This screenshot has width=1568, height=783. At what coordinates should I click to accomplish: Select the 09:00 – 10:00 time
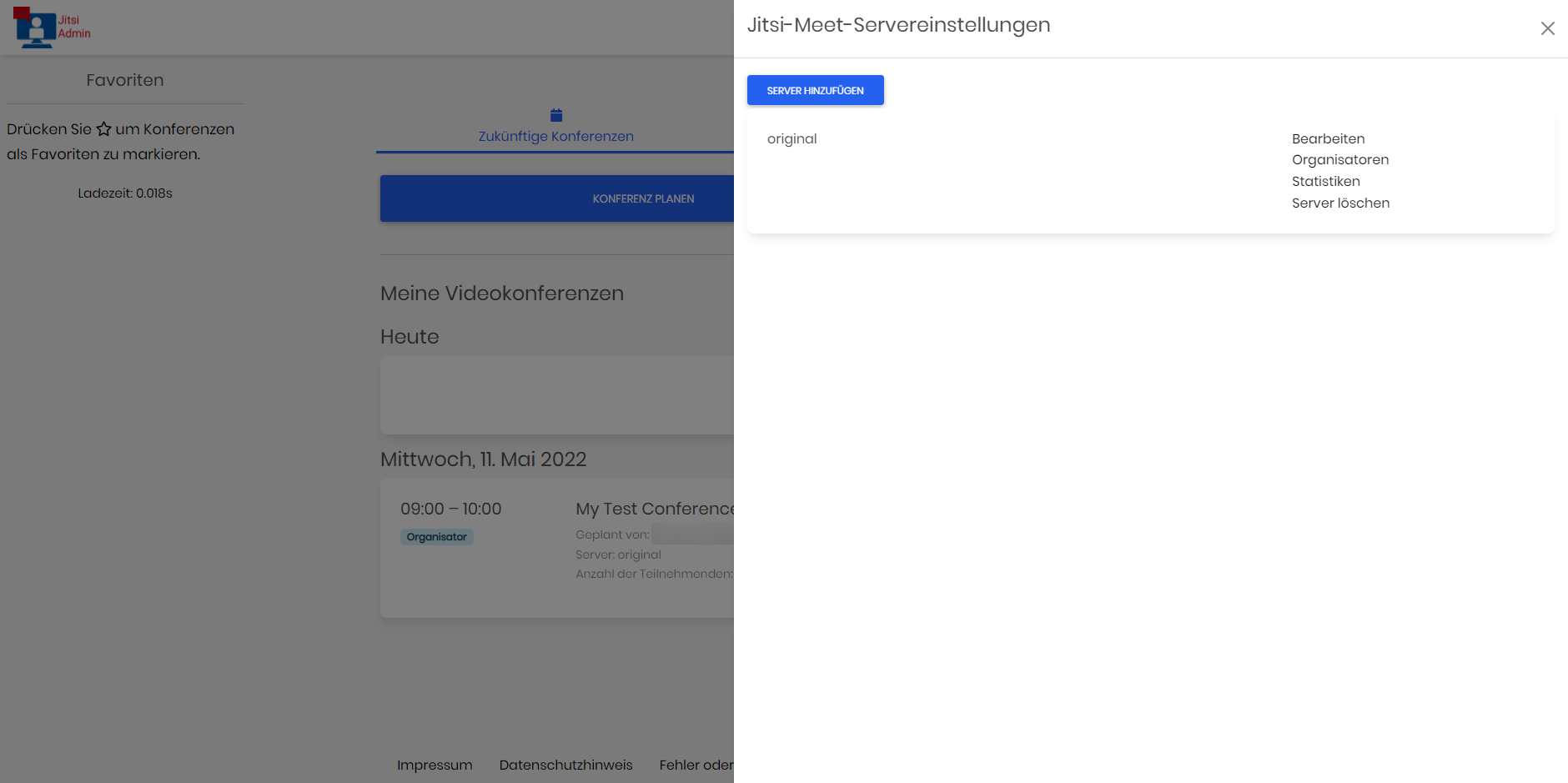(x=450, y=509)
